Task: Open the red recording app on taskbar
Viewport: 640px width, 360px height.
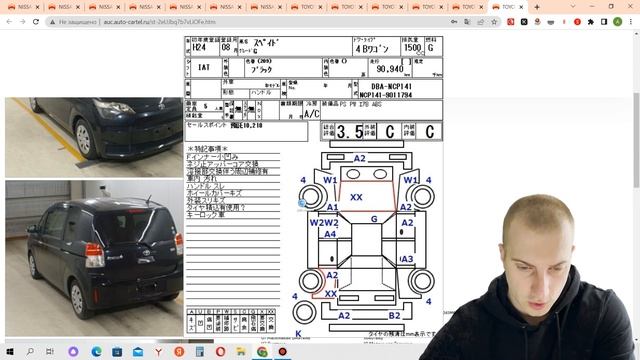Action: tap(282, 351)
